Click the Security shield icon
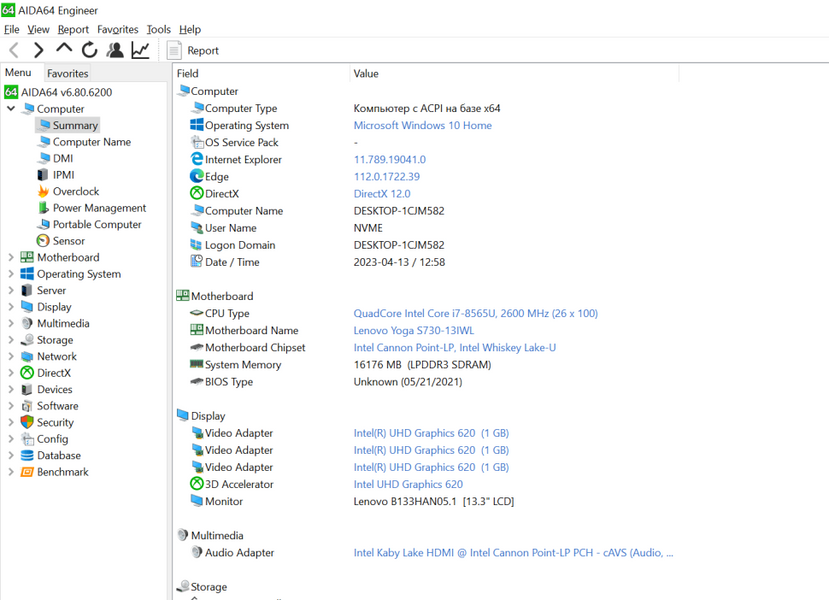This screenshot has height=600, width=829. tap(27, 422)
